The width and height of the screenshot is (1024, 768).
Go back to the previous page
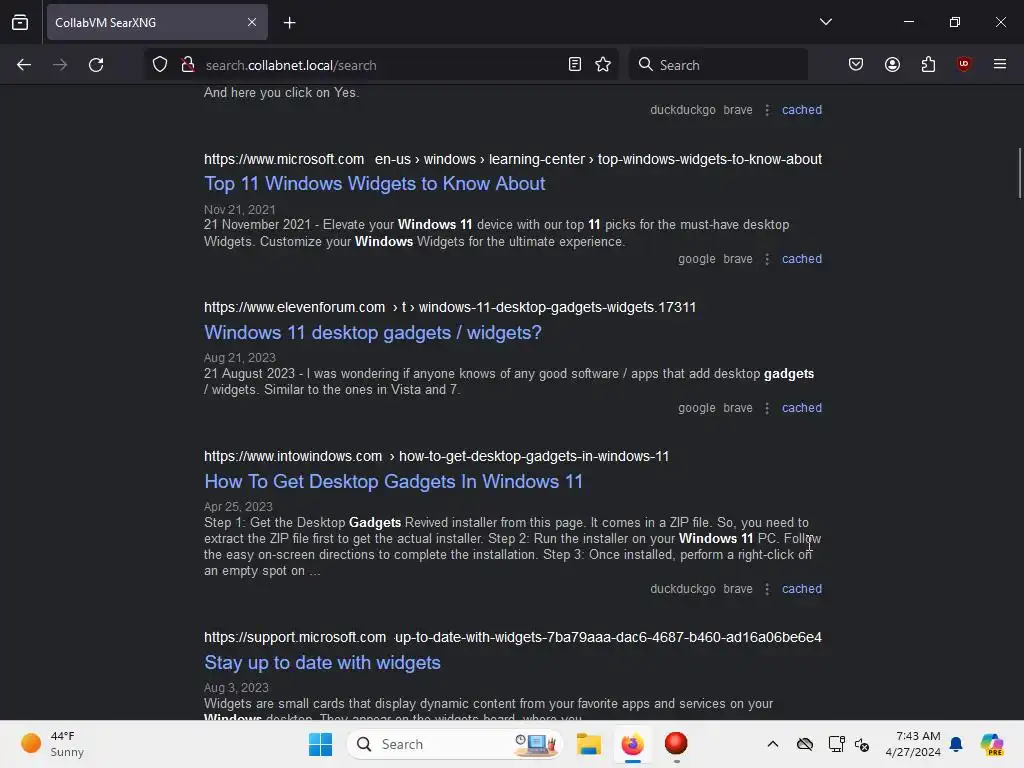24,65
